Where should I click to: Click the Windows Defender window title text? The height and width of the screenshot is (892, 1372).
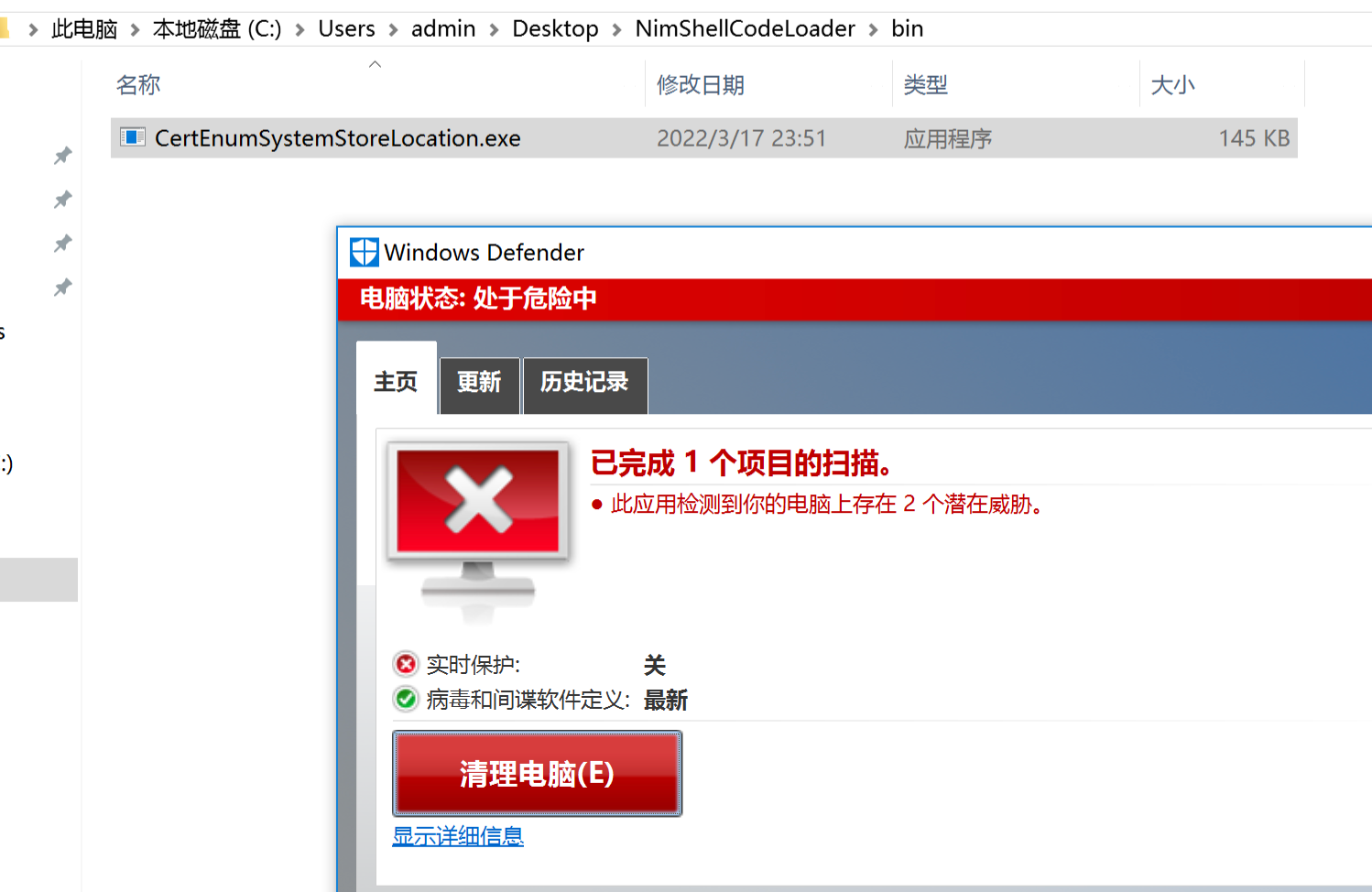[x=484, y=252]
